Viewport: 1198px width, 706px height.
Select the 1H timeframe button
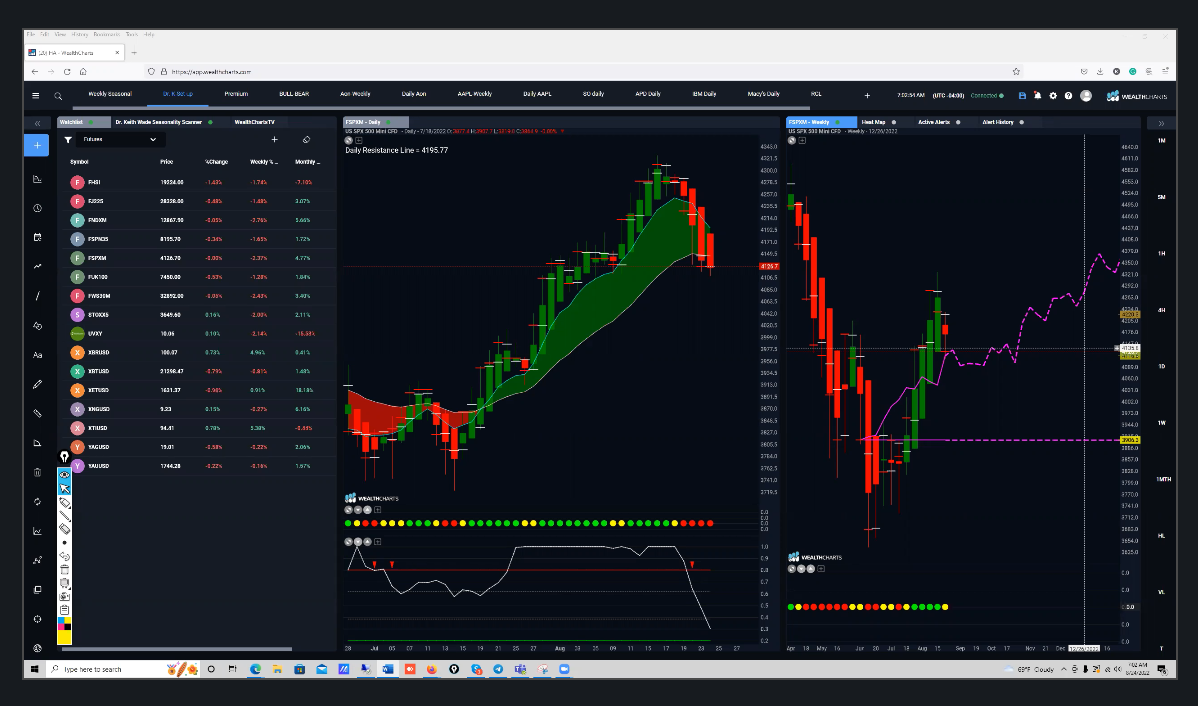pos(1161,254)
